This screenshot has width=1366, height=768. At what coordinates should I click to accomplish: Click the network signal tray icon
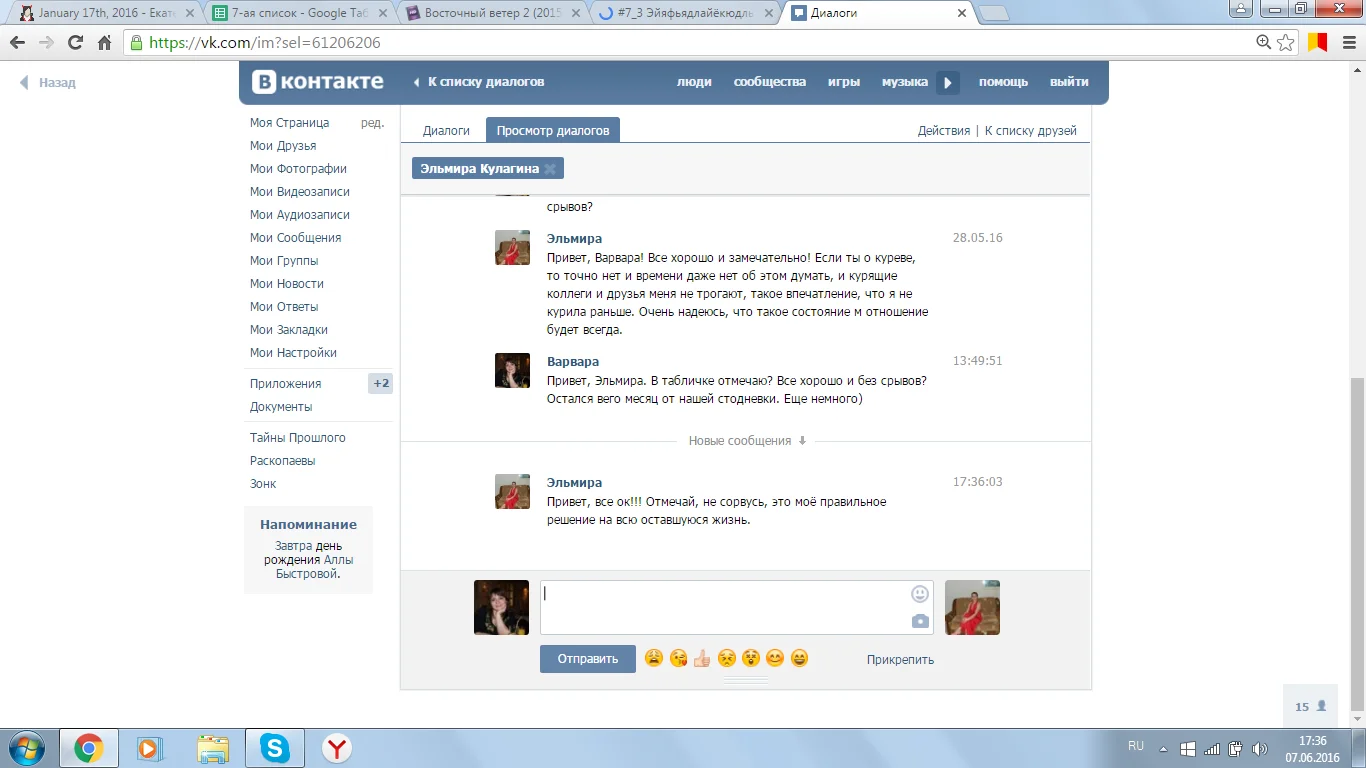(1212, 748)
